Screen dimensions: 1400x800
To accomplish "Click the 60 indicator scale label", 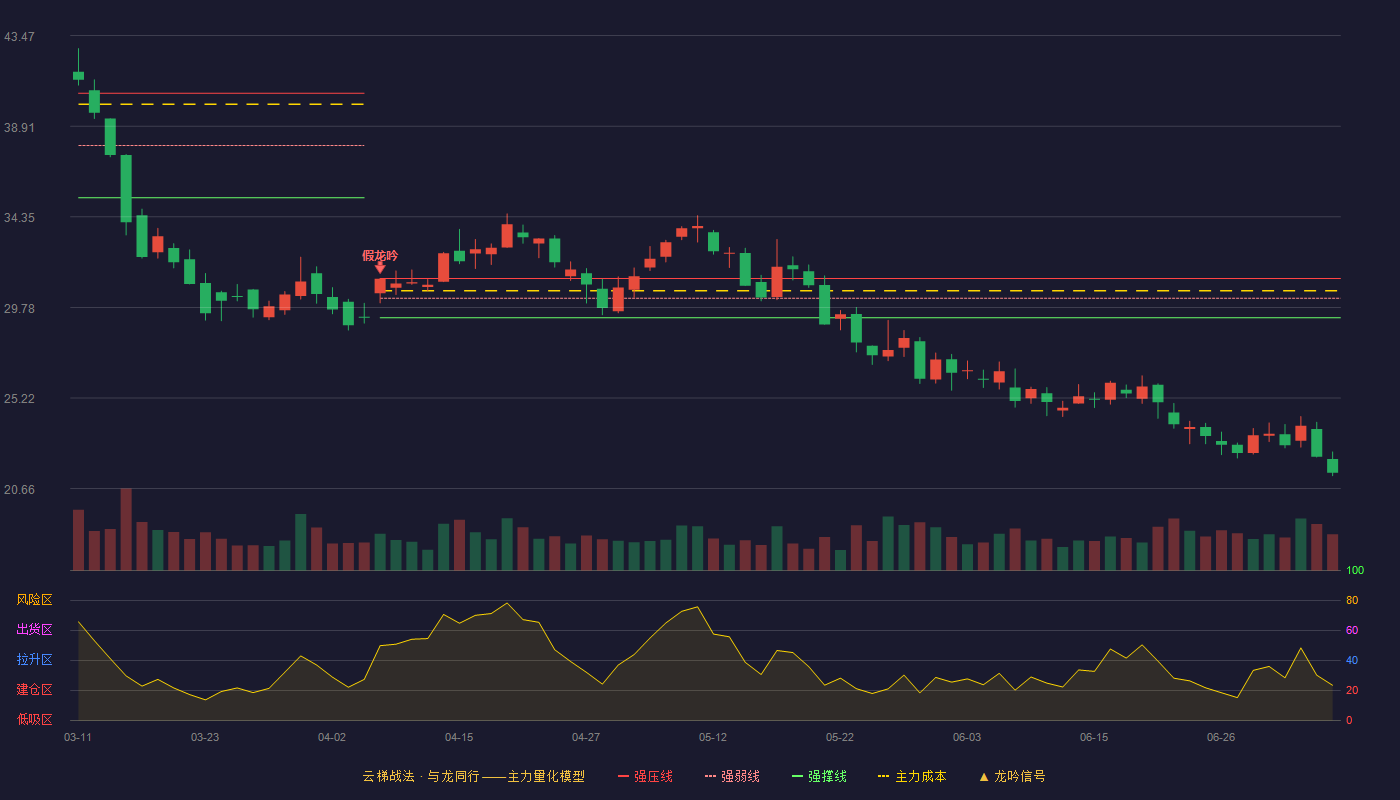I will click(x=1352, y=631).
